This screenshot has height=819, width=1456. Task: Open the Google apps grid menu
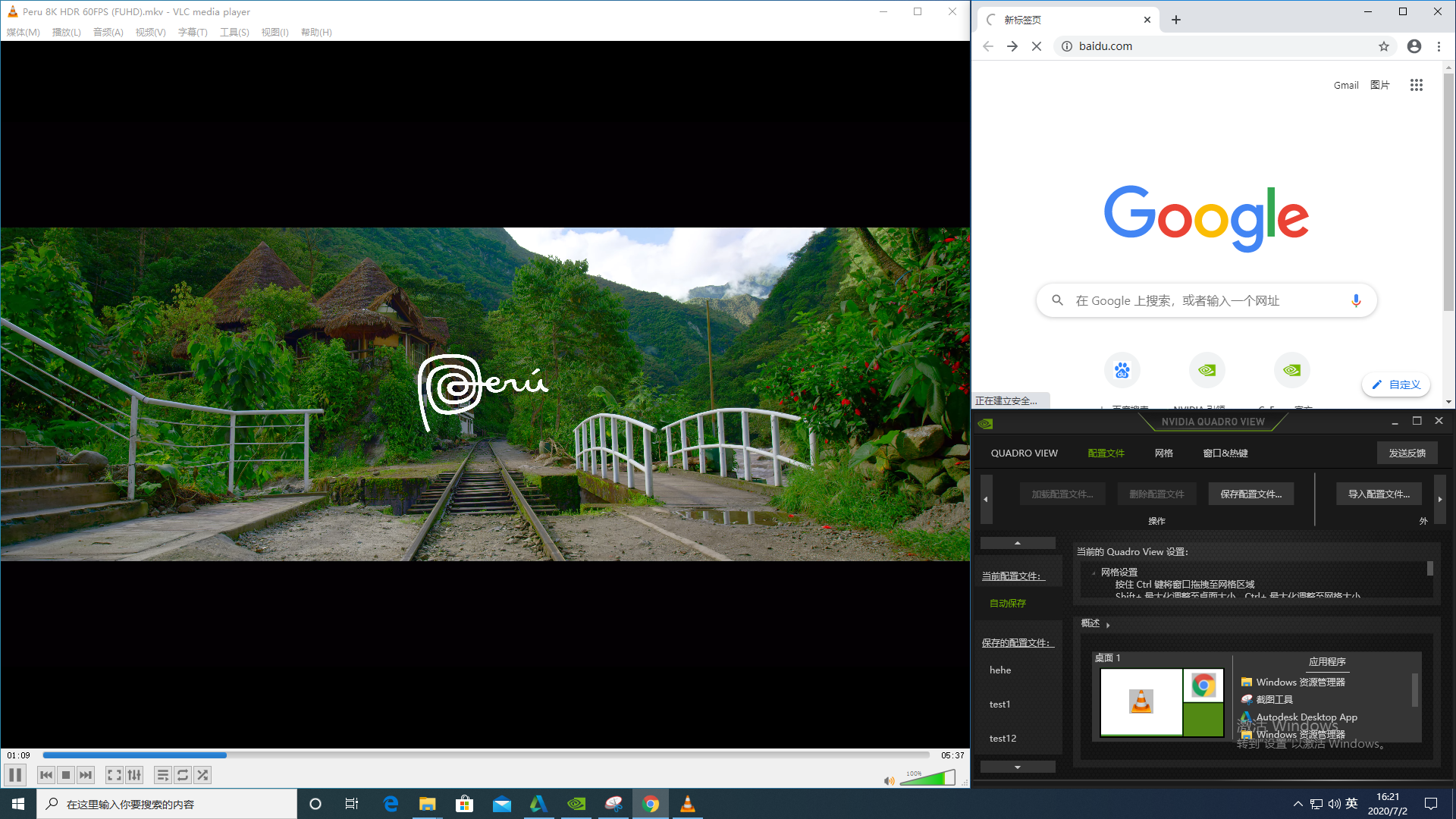[1416, 85]
